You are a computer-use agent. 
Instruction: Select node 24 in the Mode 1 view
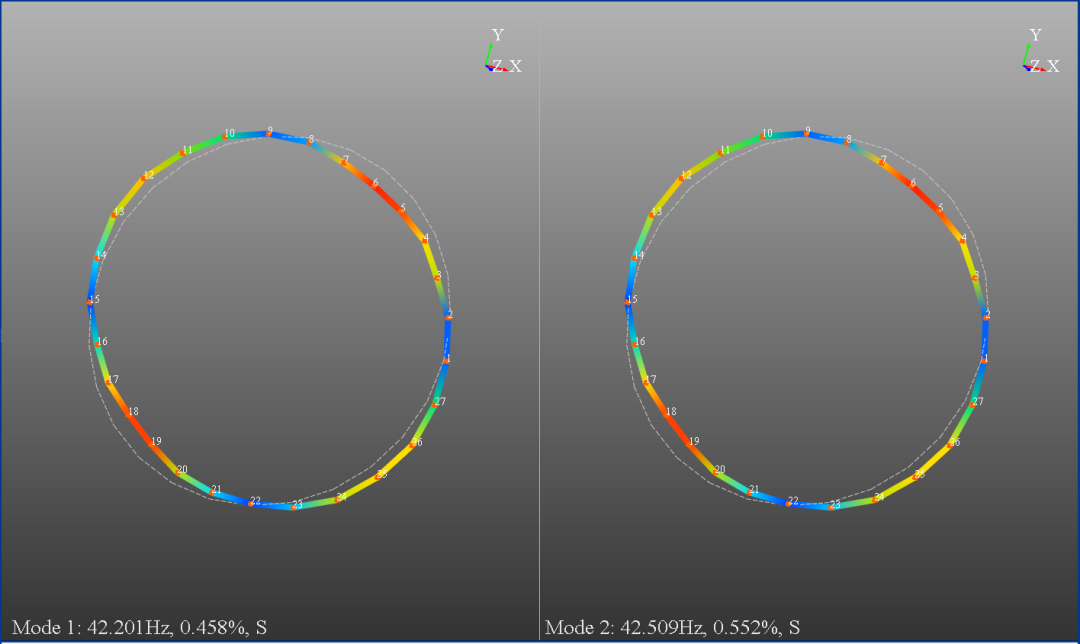click(x=338, y=499)
